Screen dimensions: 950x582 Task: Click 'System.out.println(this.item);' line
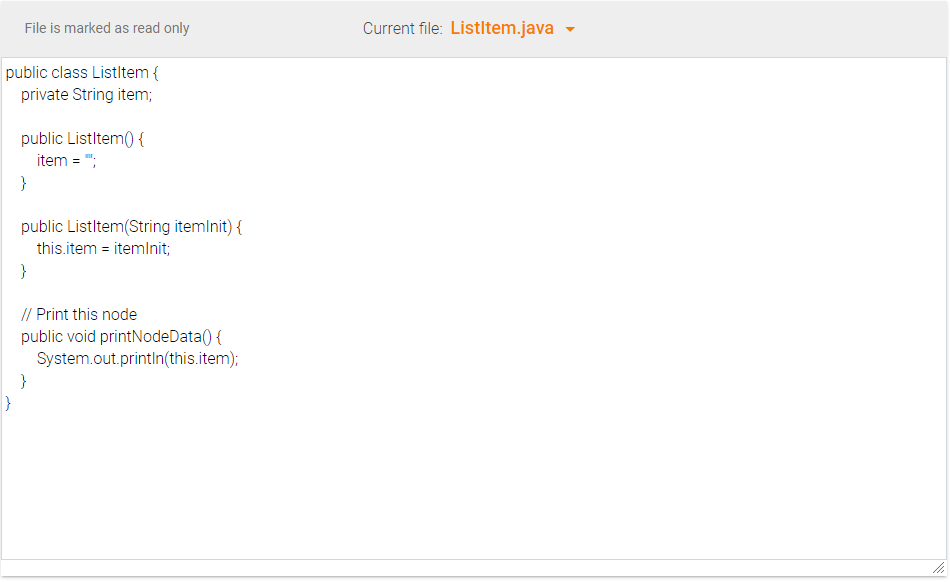coord(136,358)
